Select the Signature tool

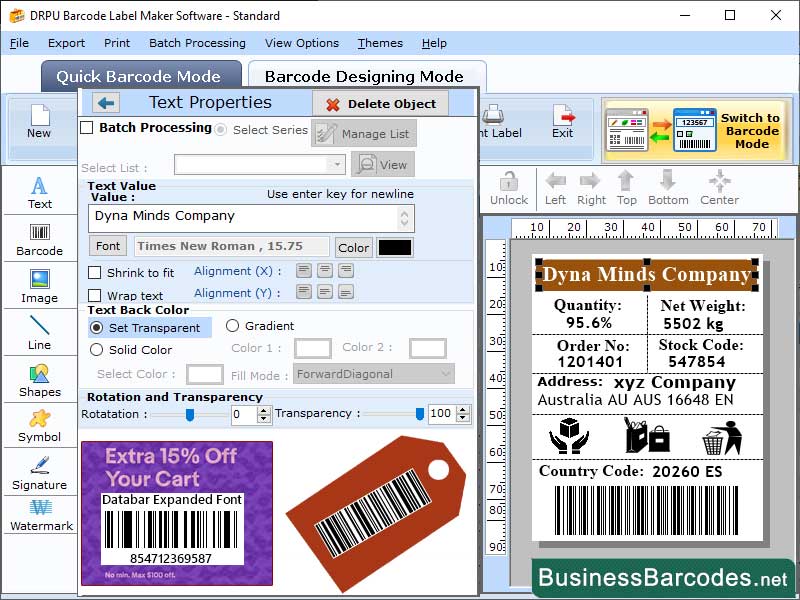pos(39,473)
